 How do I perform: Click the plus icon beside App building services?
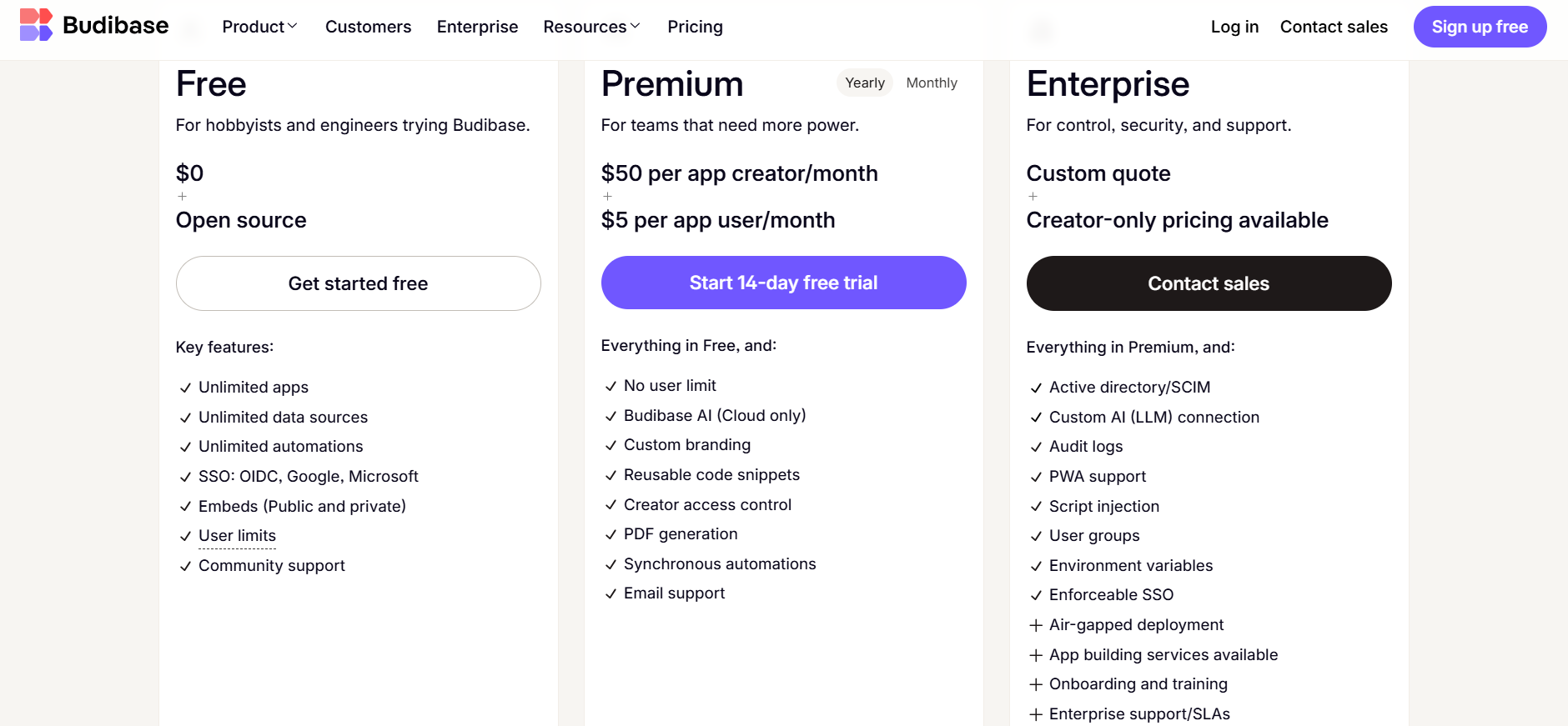pyautogui.click(x=1036, y=655)
